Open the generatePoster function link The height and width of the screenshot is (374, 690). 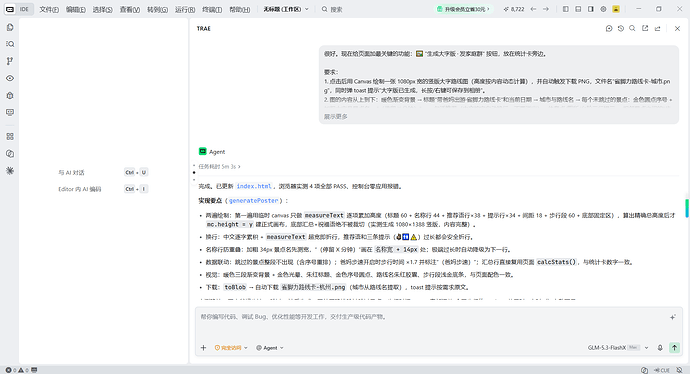point(253,201)
